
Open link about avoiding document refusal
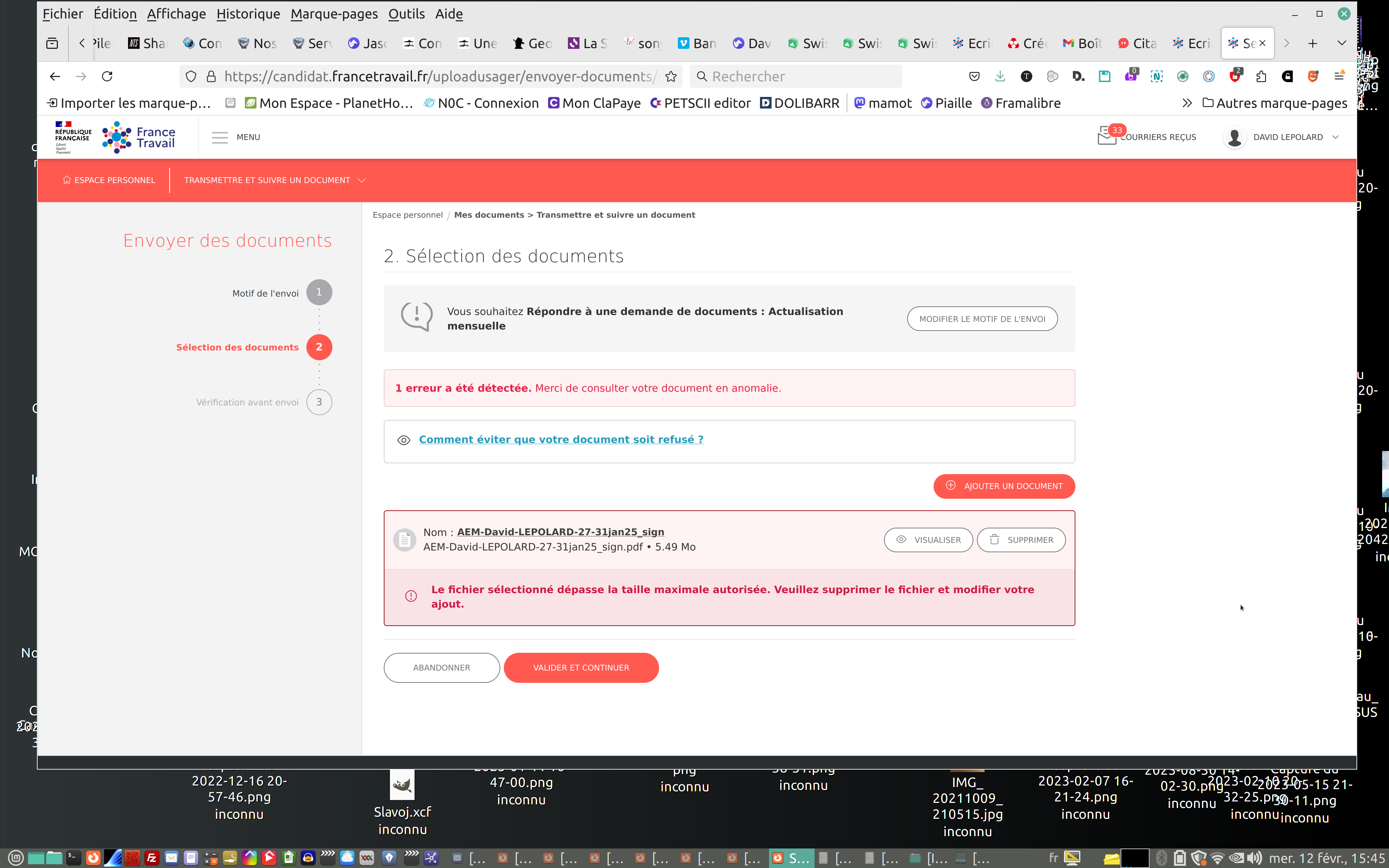(x=561, y=439)
